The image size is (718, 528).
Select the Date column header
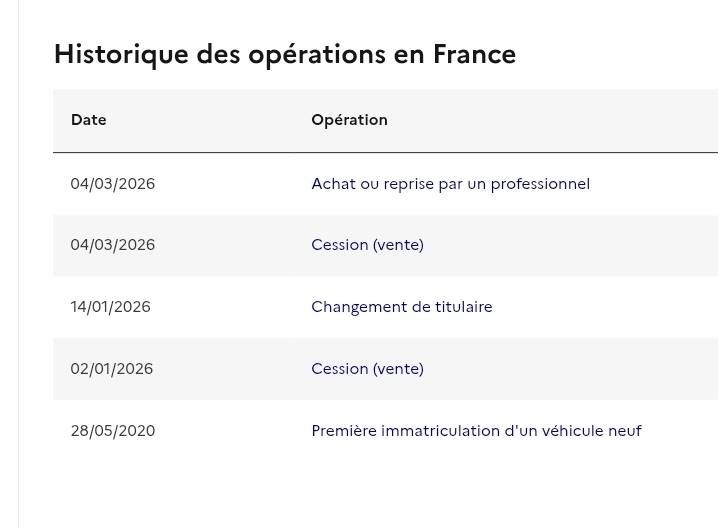(89, 120)
